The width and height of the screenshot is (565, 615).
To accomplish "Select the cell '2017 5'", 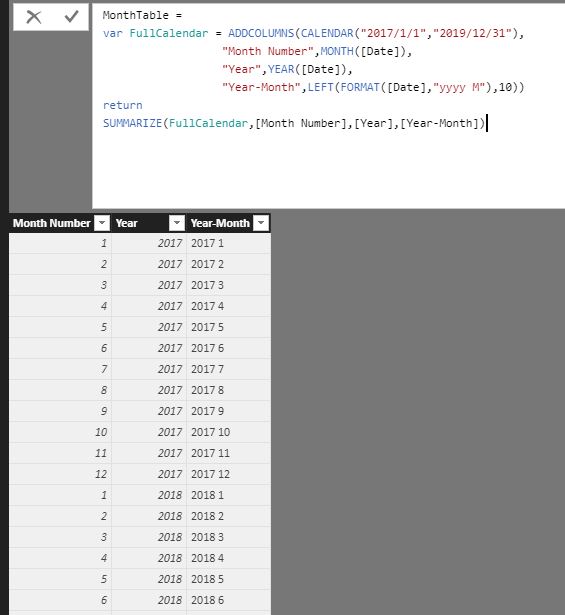I will (x=228, y=327).
